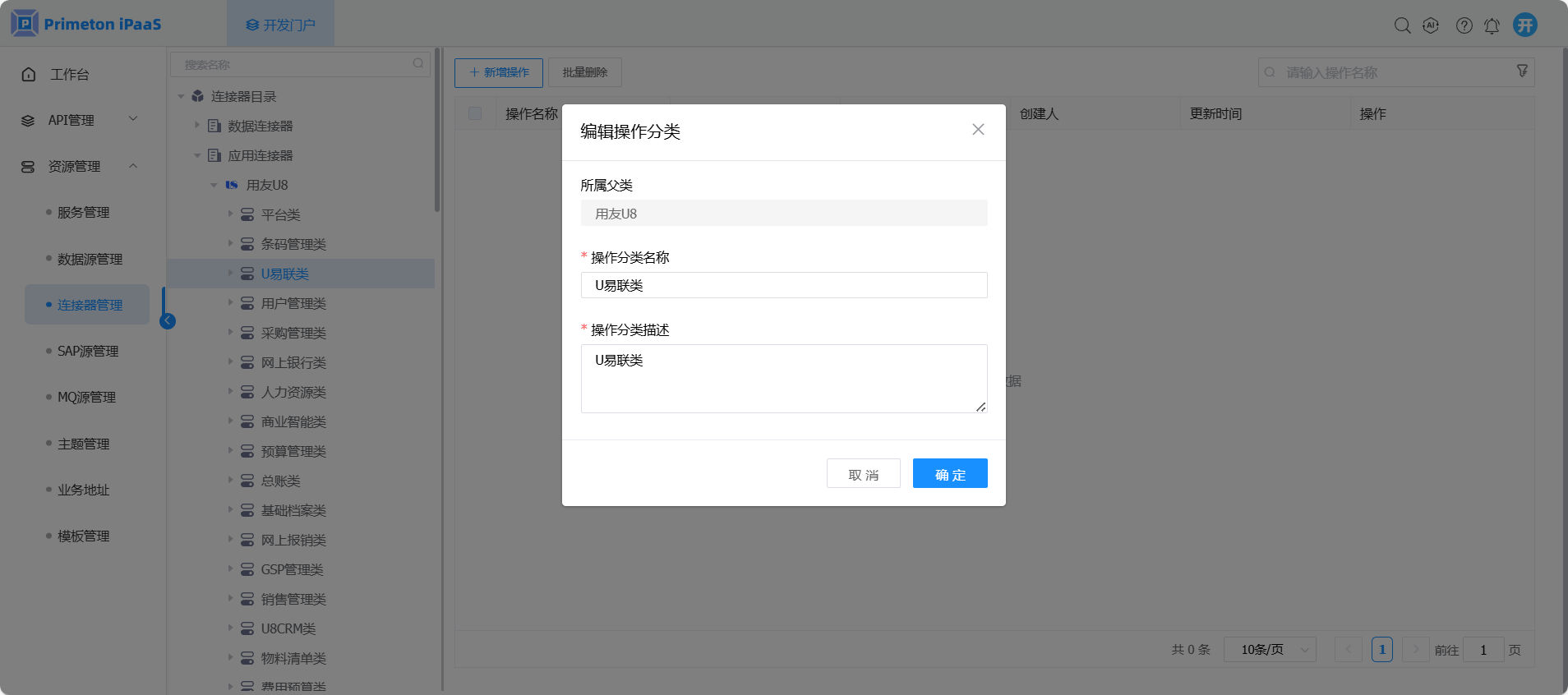Image resolution: width=1568 pixels, height=695 pixels.
Task: Click the U易联类 category icon
Action: coord(247,274)
